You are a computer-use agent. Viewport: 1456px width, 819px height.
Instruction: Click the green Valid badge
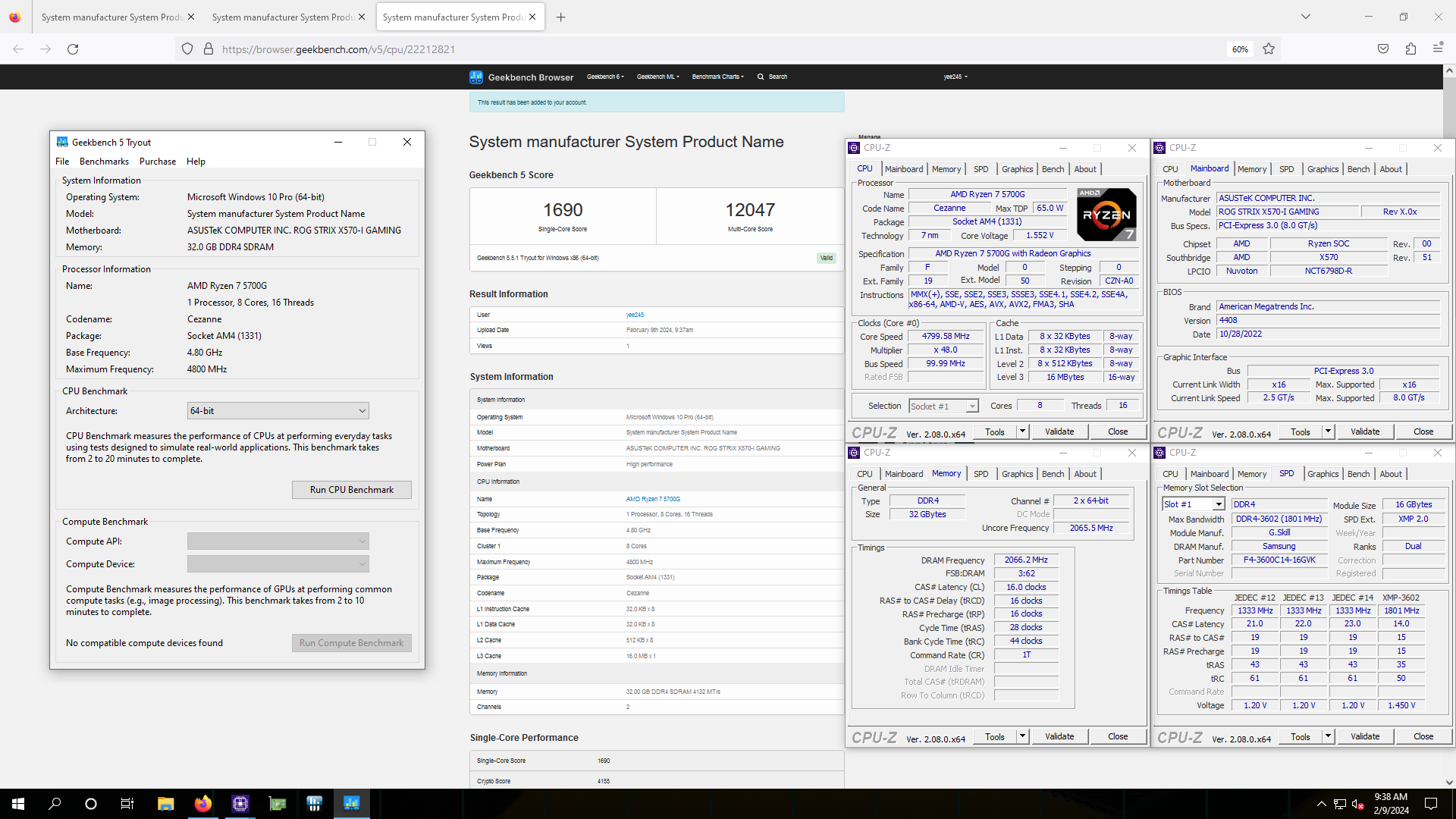[826, 258]
